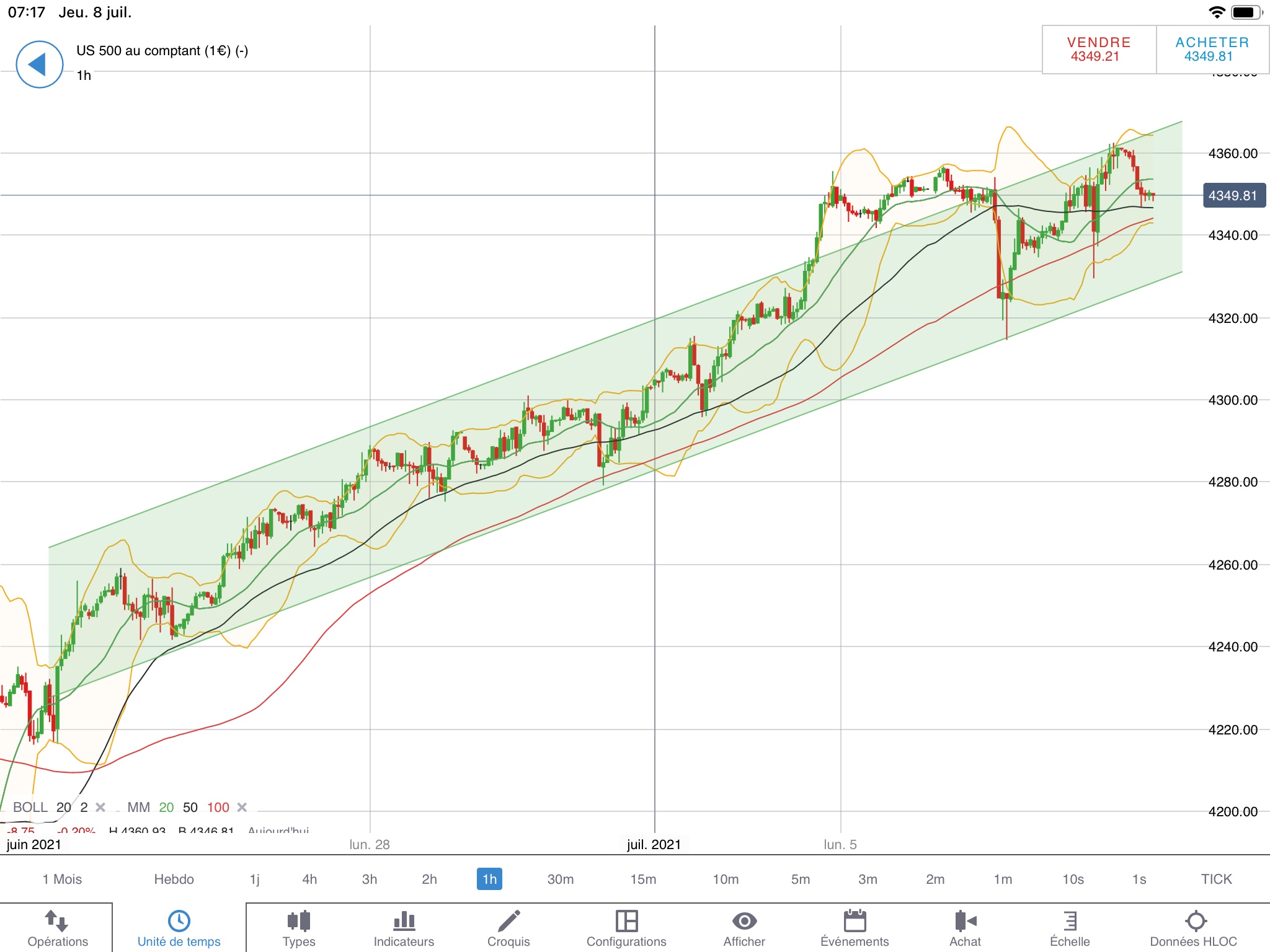Image resolution: width=1270 pixels, height=952 pixels.
Task: Tap the blue back arrow button
Action: point(39,64)
